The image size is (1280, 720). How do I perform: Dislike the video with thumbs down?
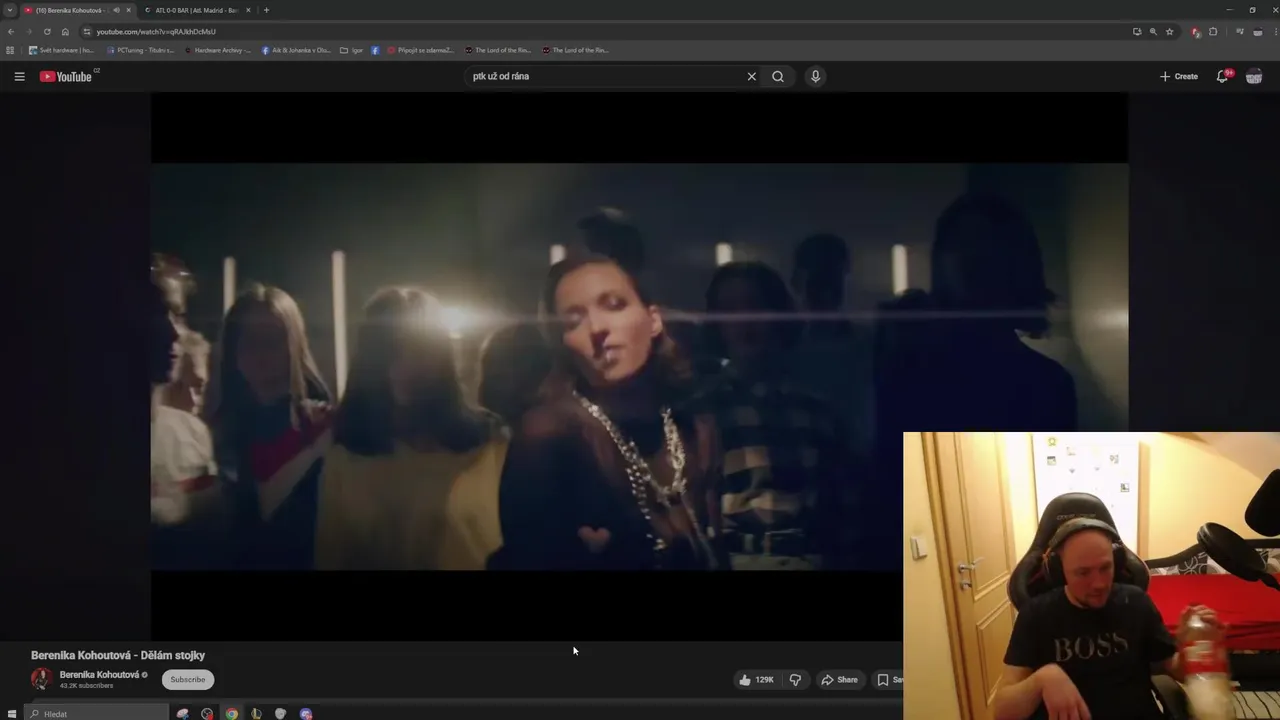[795, 680]
